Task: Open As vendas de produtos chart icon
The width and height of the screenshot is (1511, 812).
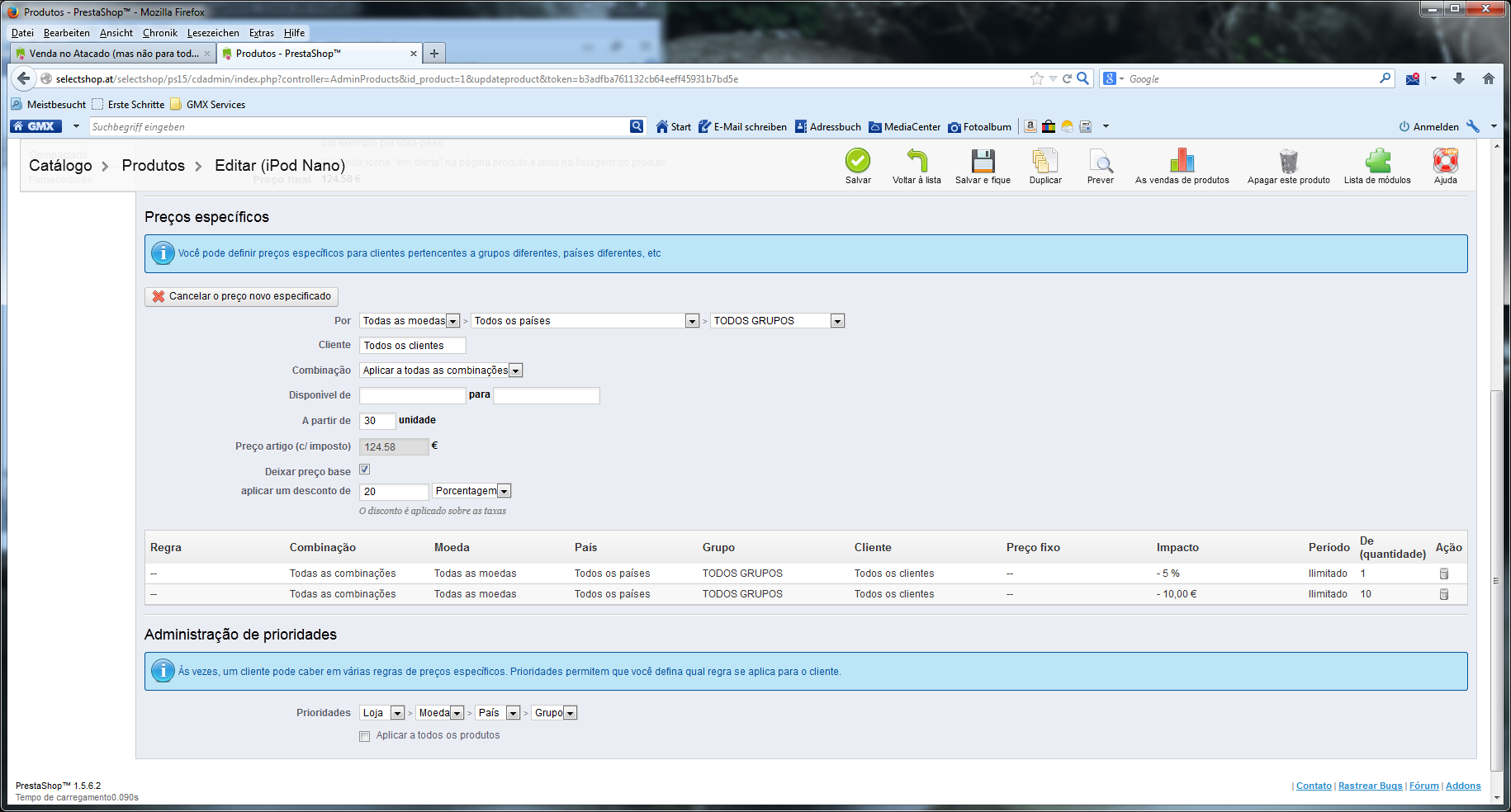Action: coord(1182,160)
